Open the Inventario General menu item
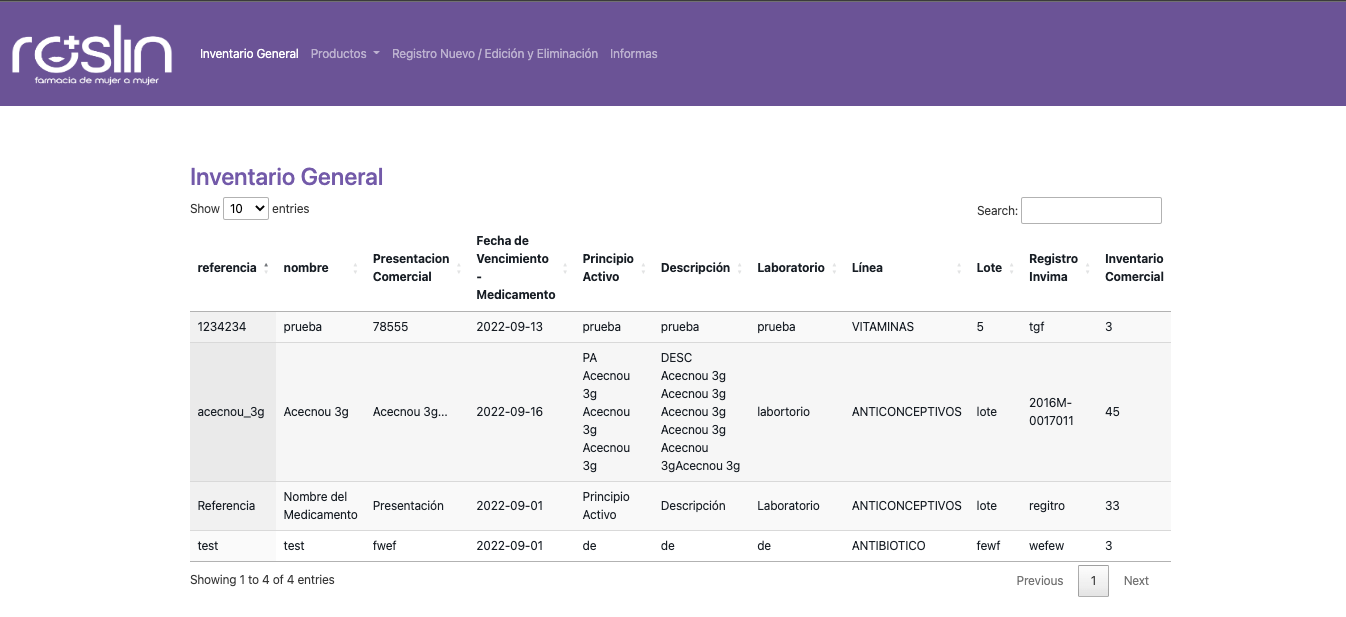The image size is (1346, 617). [x=249, y=54]
